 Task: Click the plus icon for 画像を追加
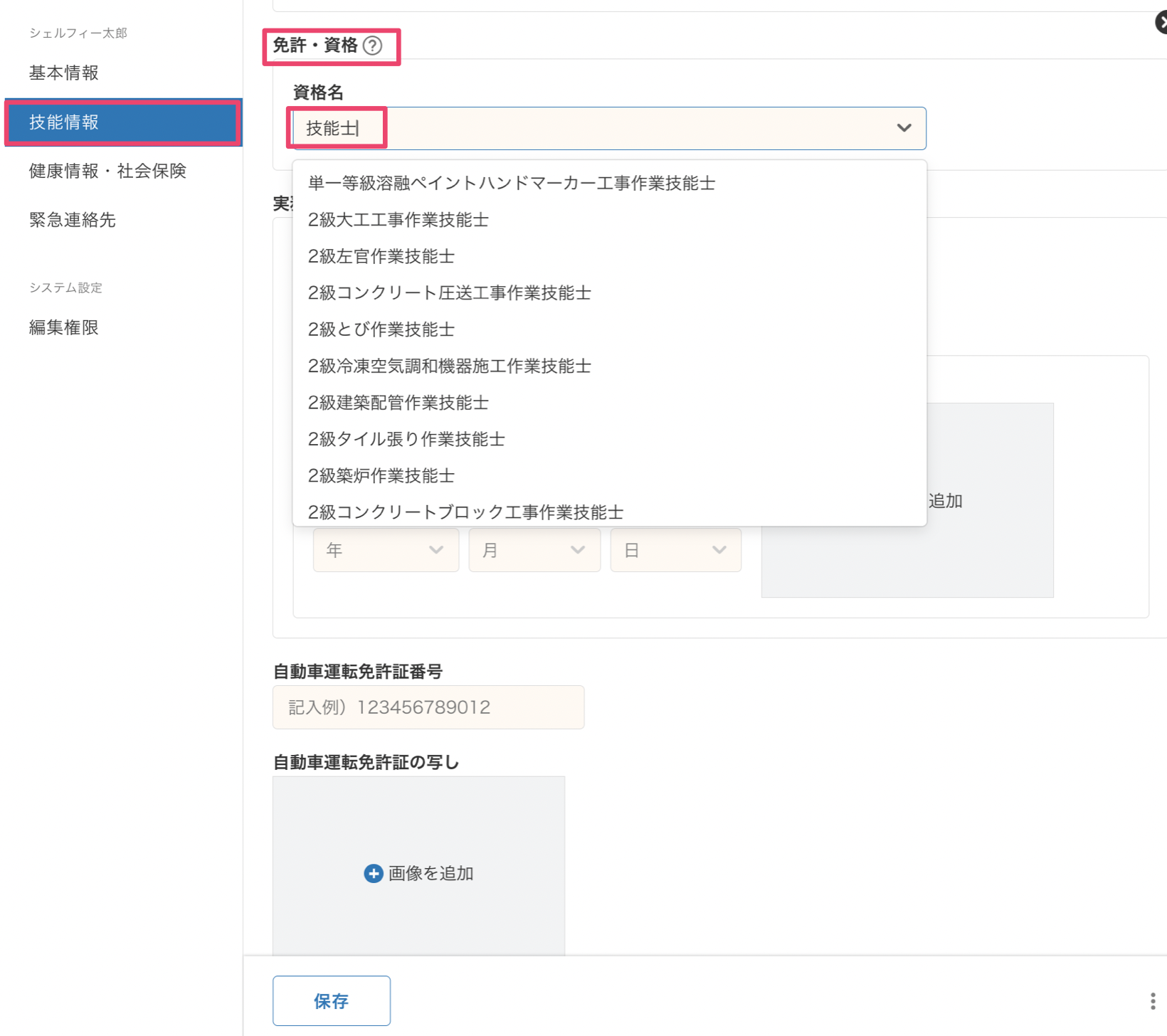[373, 873]
